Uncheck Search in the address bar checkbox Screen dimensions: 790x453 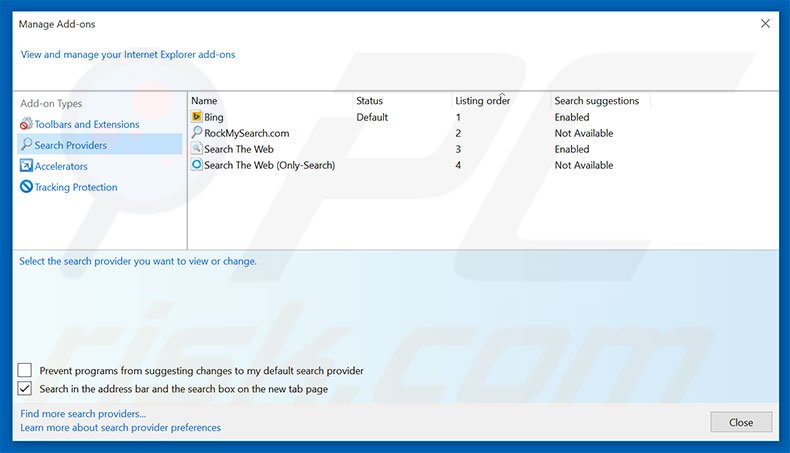(25, 389)
